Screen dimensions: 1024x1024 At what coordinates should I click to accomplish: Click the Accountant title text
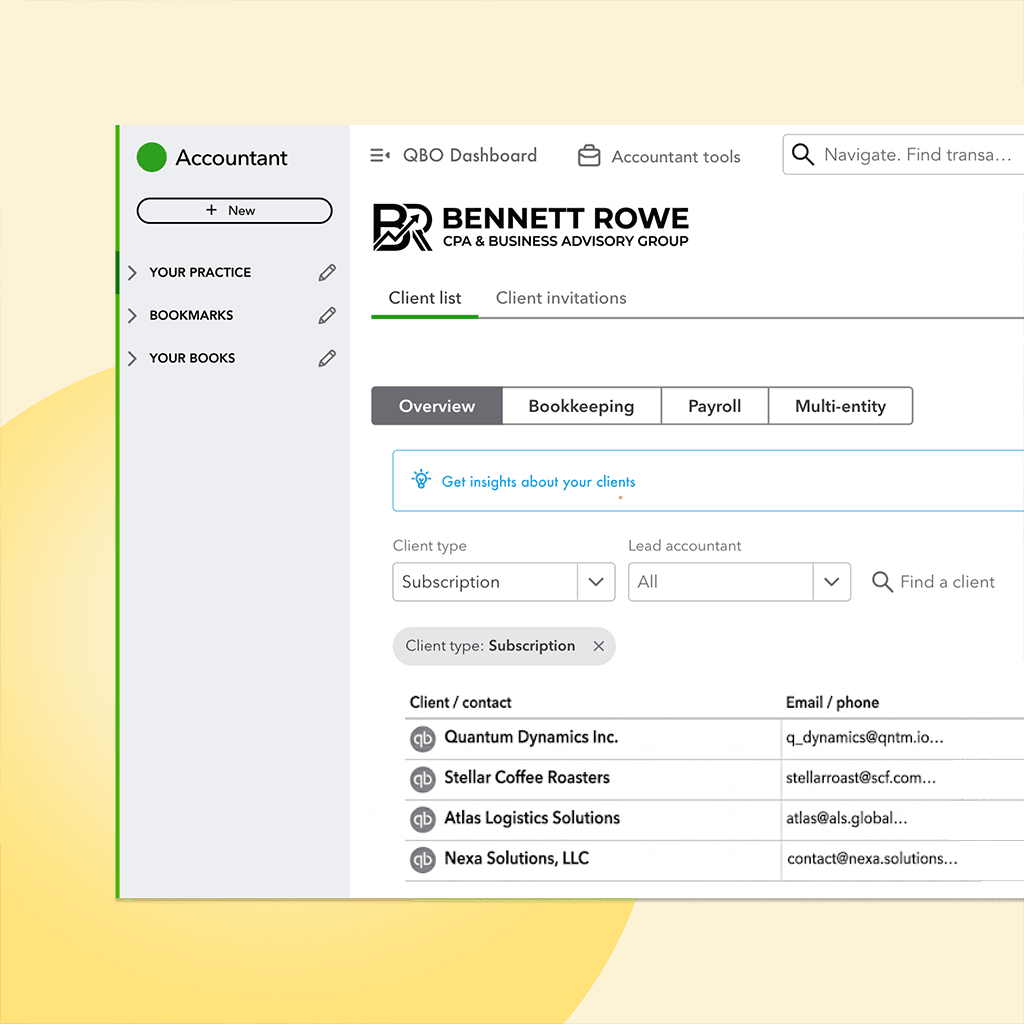pyautogui.click(x=231, y=158)
